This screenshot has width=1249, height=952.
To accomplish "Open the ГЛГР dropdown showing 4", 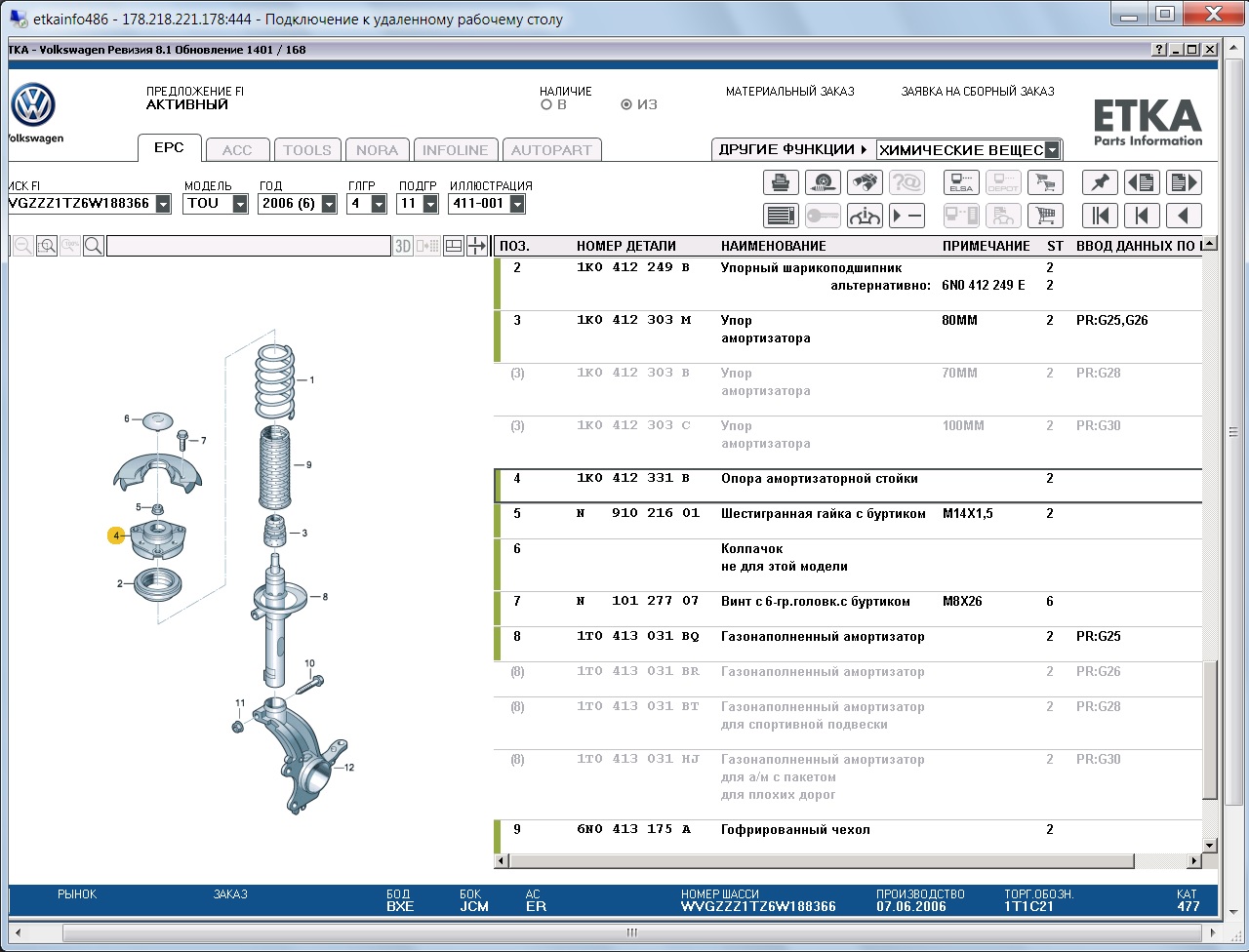I will (380, 204).
